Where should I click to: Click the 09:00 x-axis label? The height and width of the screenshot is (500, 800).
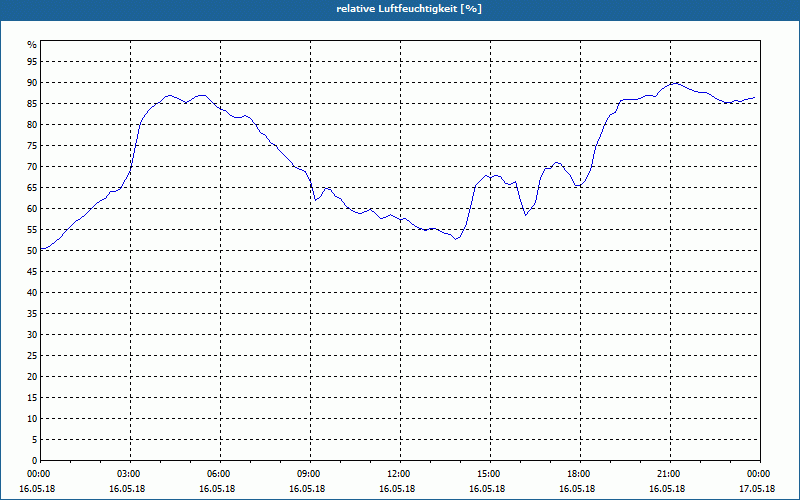point(311,474)
